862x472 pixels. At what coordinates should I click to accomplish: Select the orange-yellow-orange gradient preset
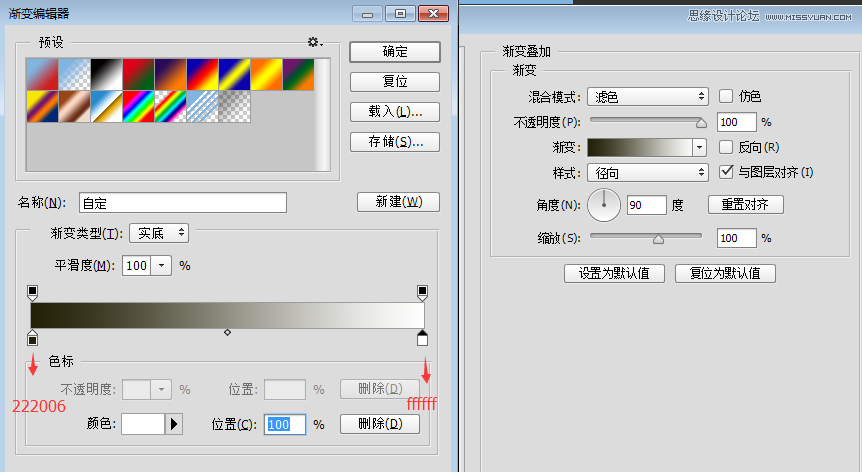pos(267,75)
